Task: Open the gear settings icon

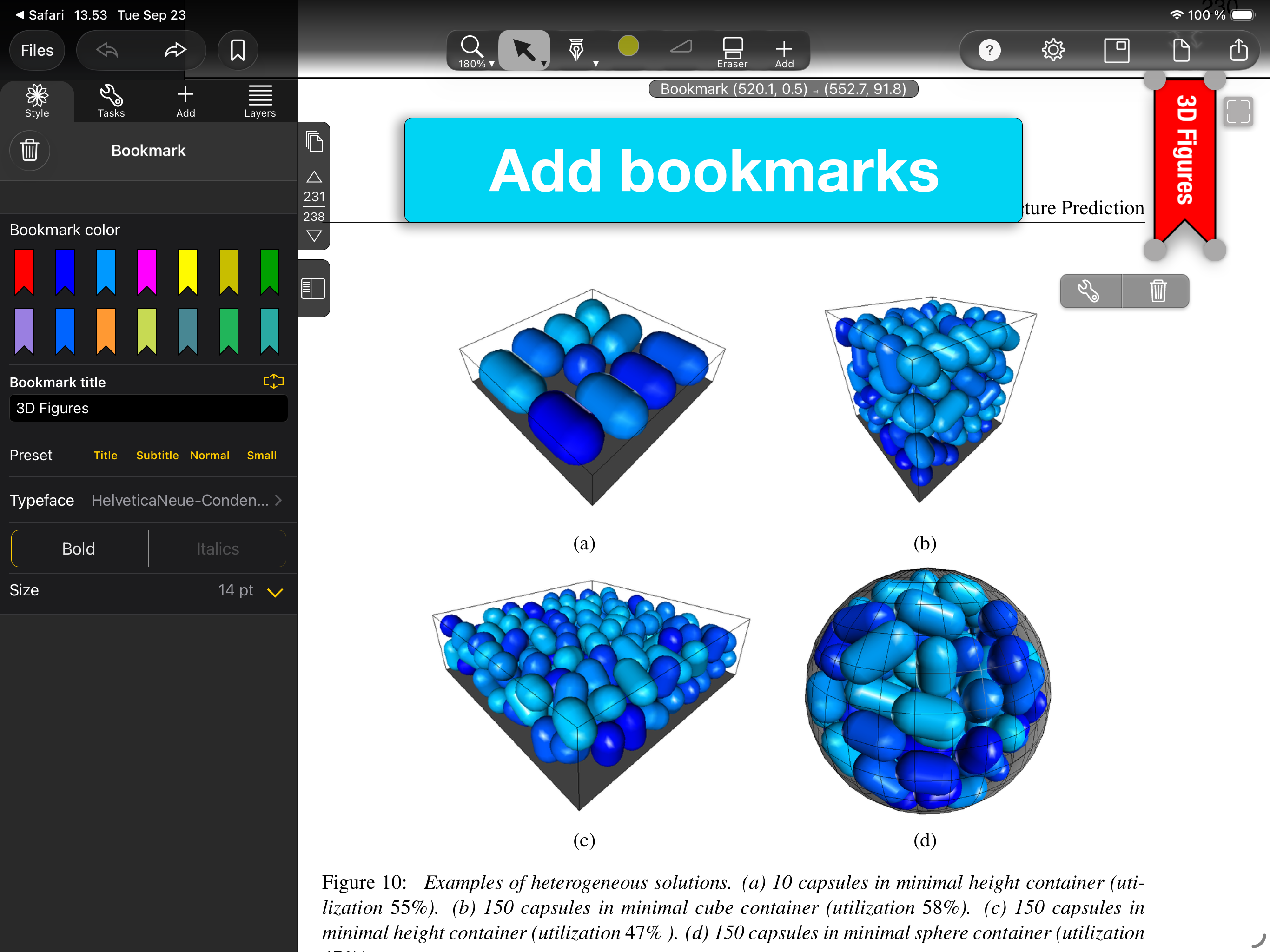Action: 1052,51
